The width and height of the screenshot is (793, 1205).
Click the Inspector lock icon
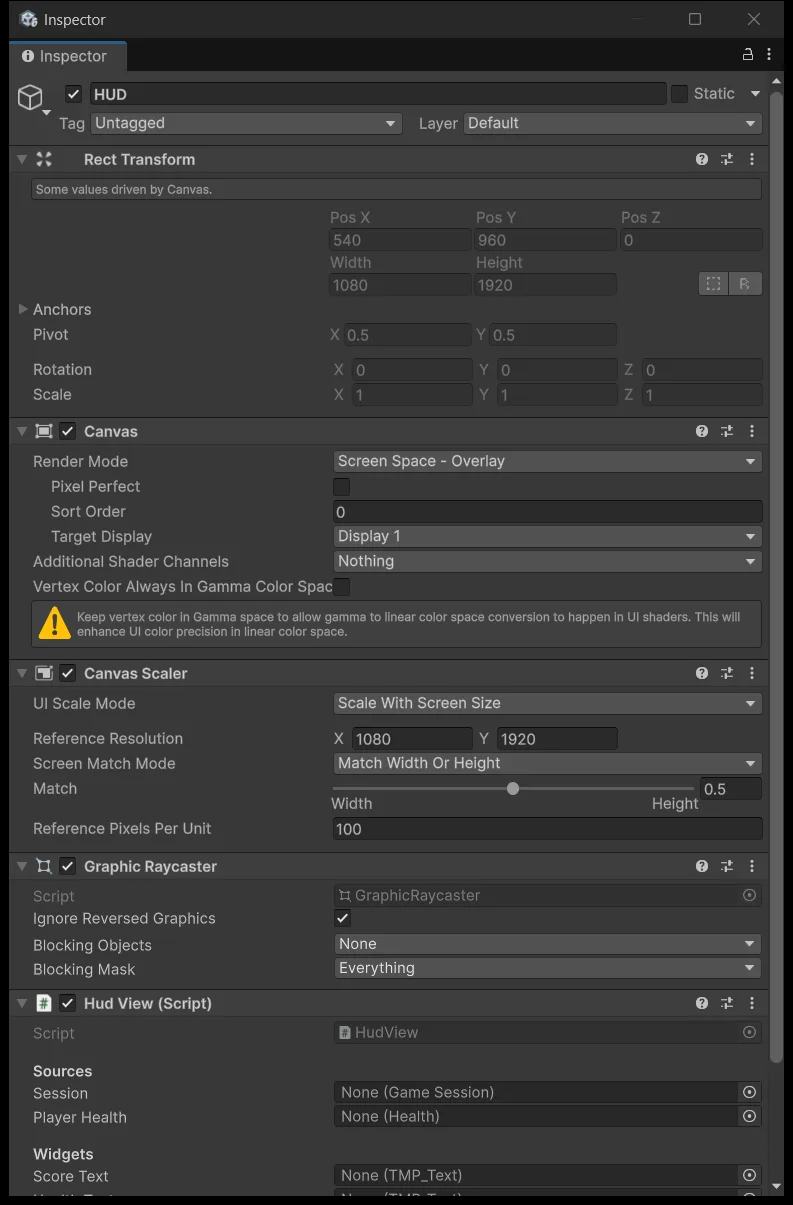[747, 54]
